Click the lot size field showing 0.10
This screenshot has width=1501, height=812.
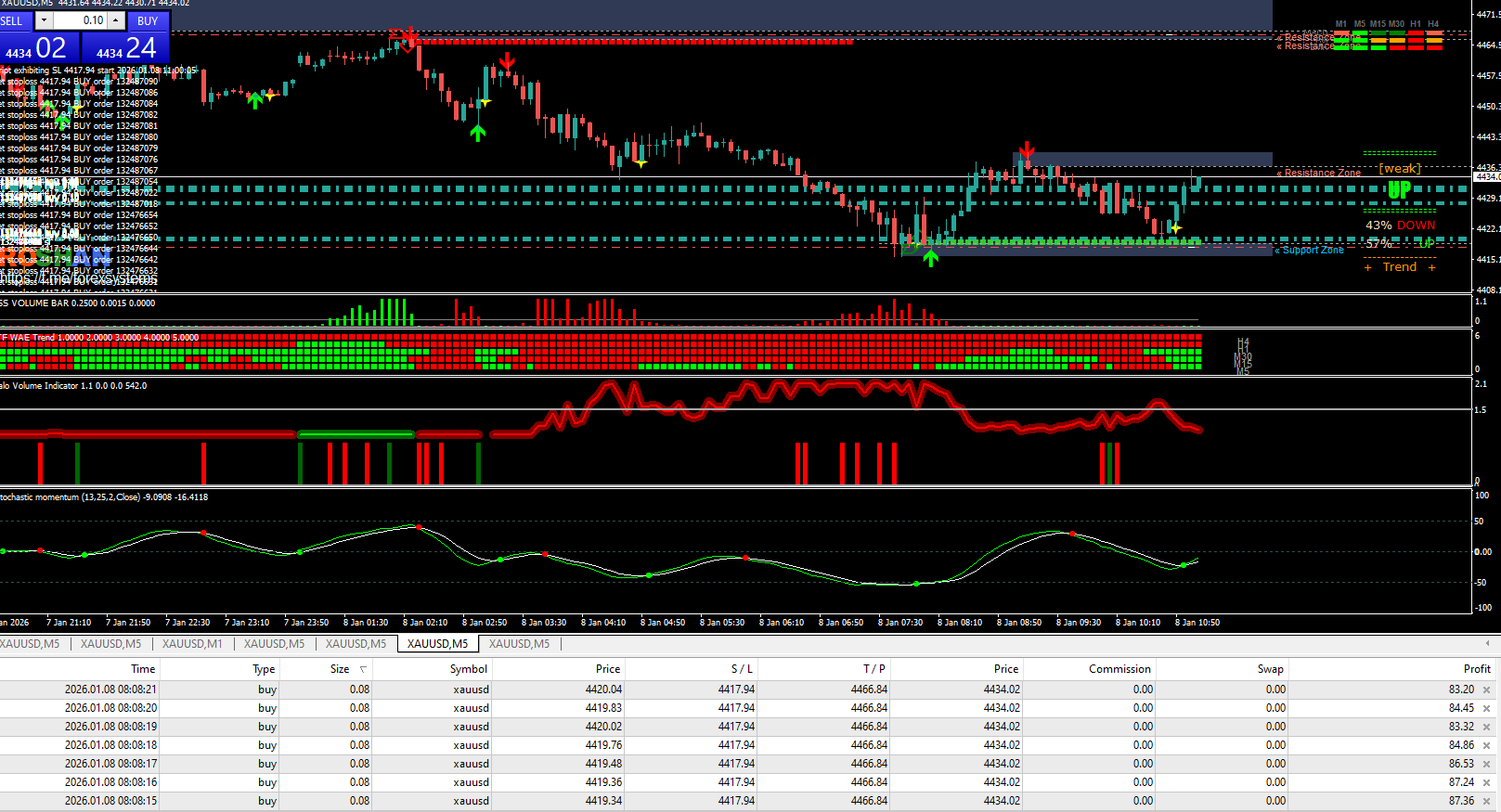click(80, 20)
